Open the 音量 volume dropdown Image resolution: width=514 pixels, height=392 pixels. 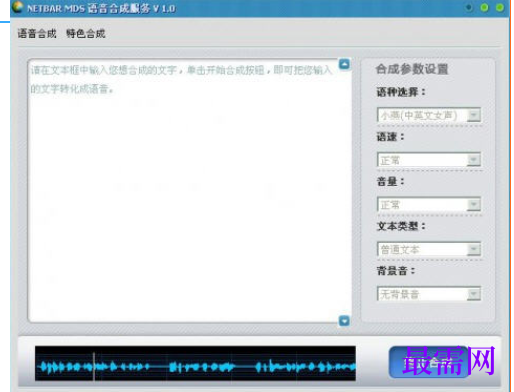click(x=429, y=204)
